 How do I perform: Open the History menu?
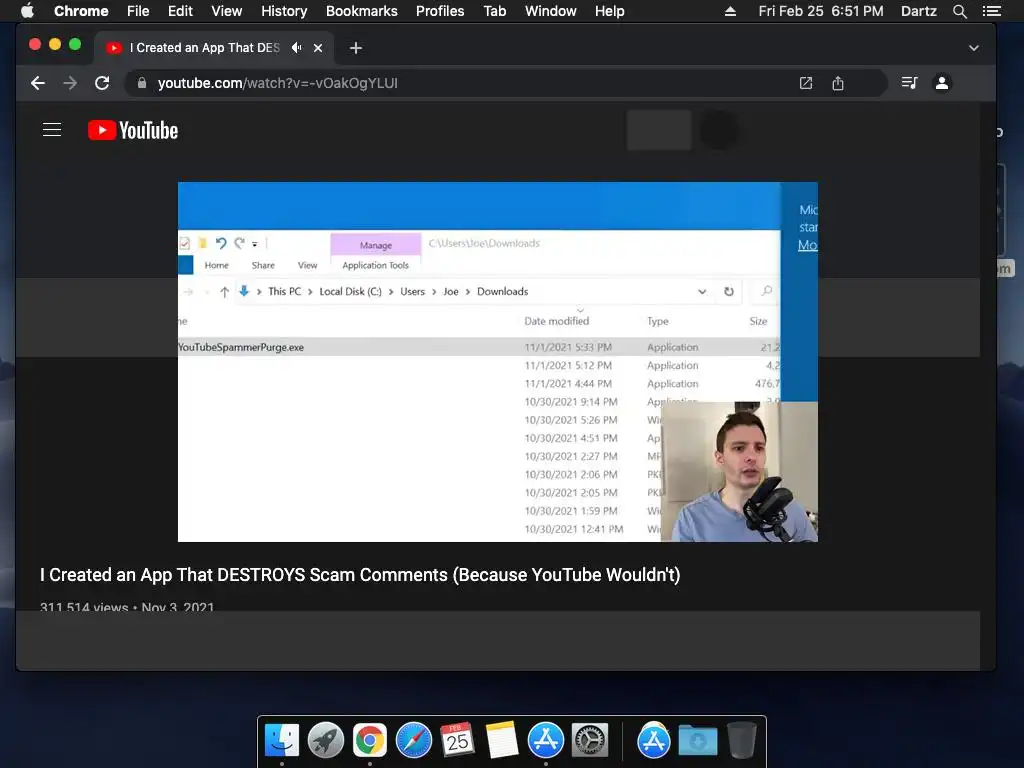coord(284,11)
